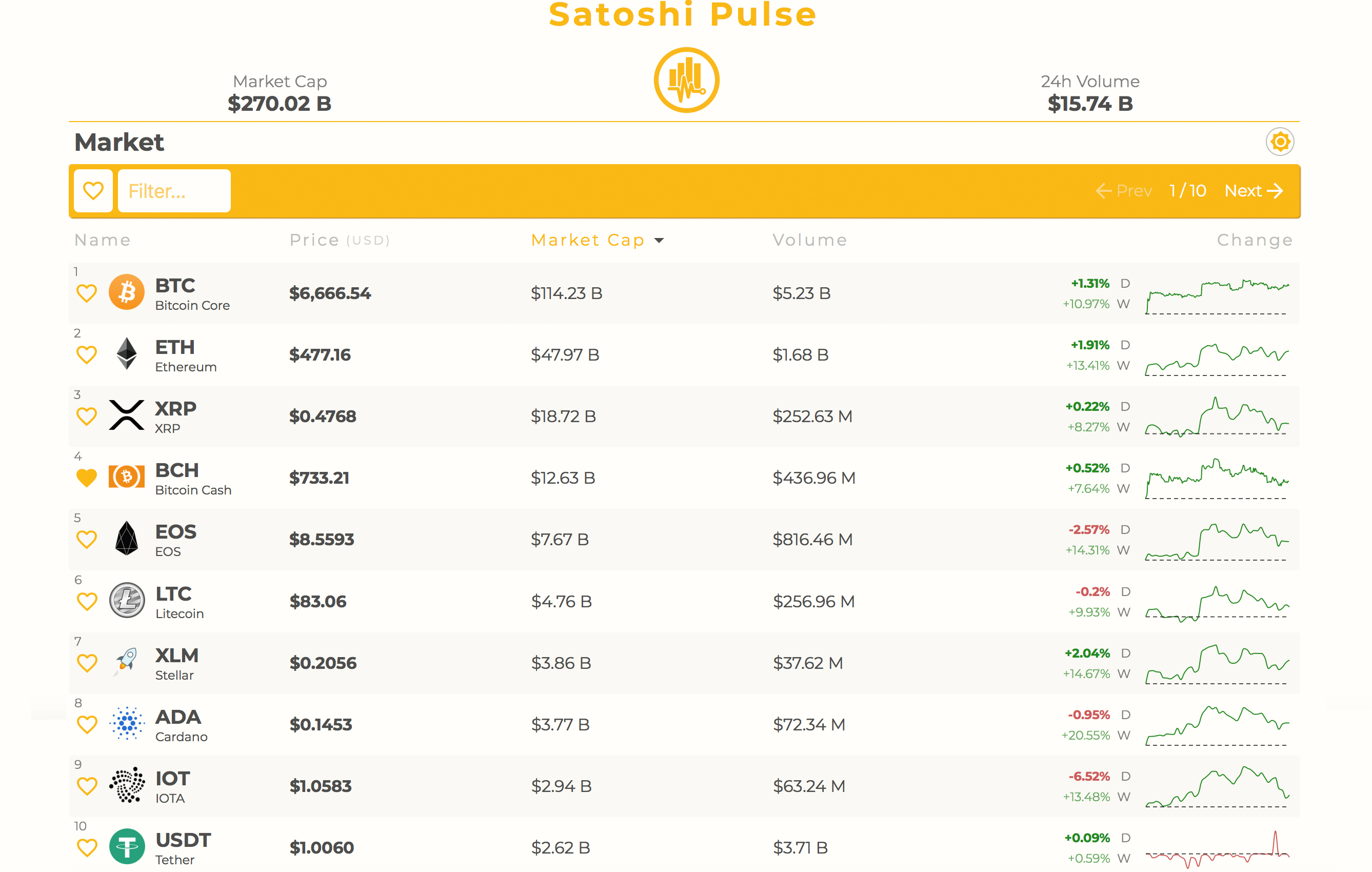Click the Ethereum ETH logo
The height and width of the screenshot is (872, 1372).
click(127, 354)
